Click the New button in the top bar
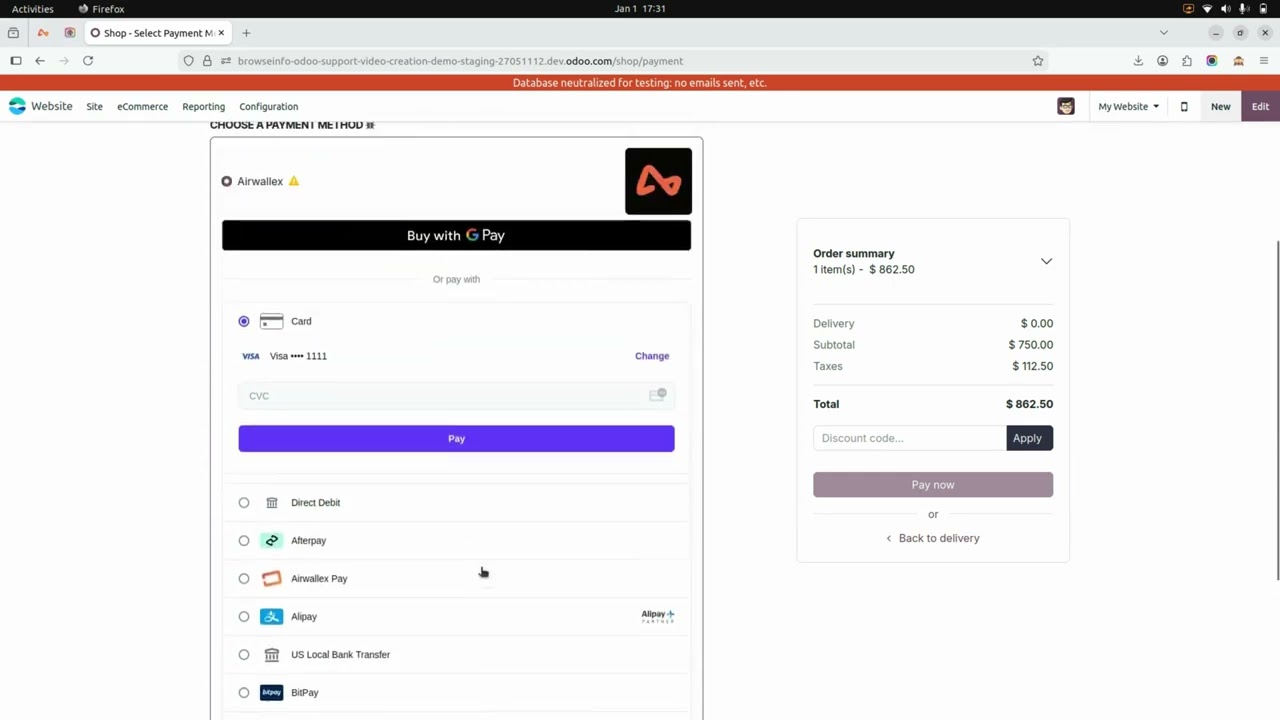1280x720 pixels. coord(1221,106)
